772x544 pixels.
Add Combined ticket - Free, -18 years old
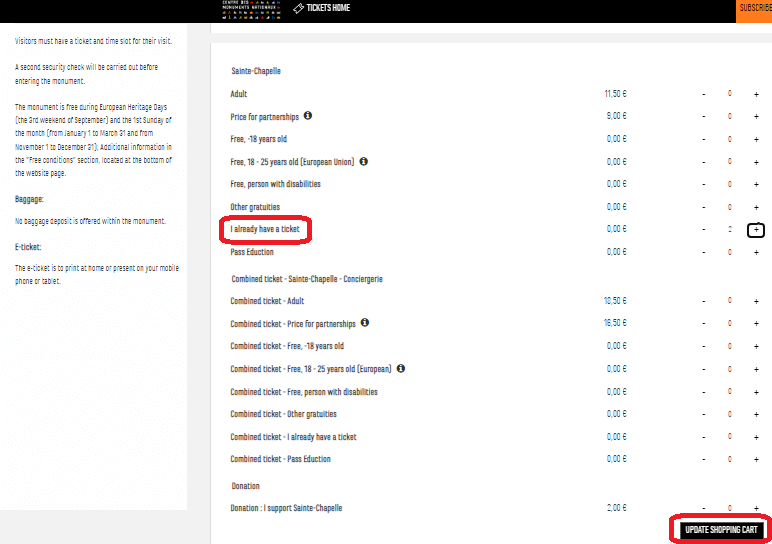pyautogui.click(x=756, y=347)
